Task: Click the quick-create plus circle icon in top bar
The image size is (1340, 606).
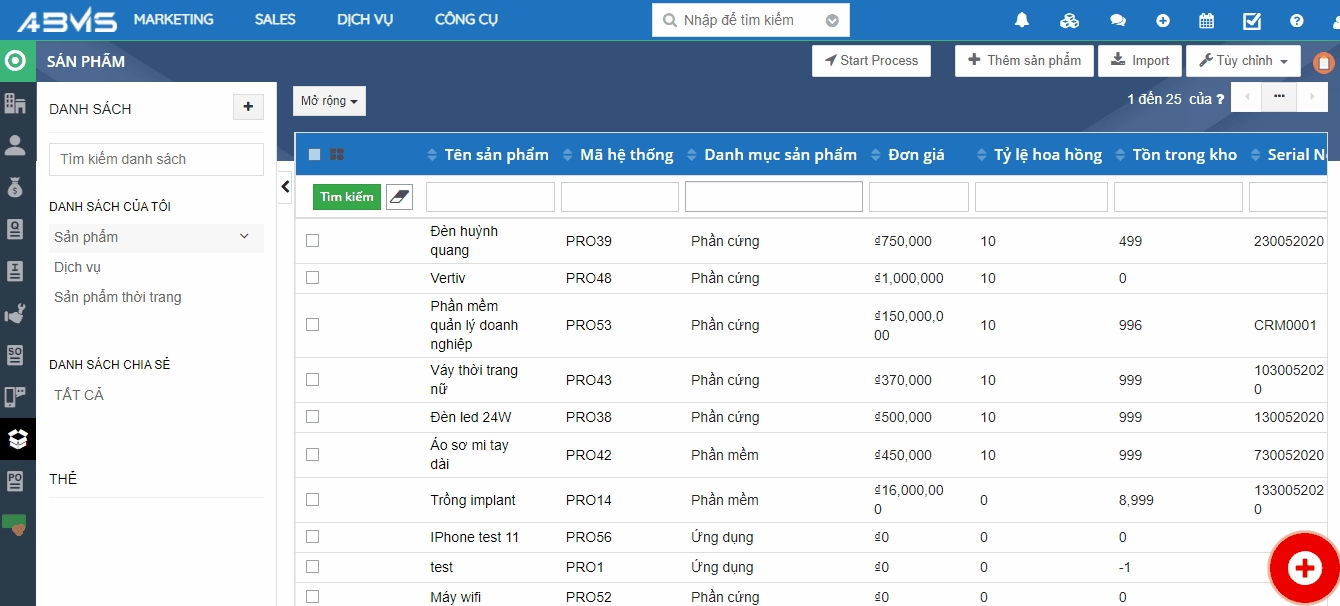Action: coord(1163,20)
